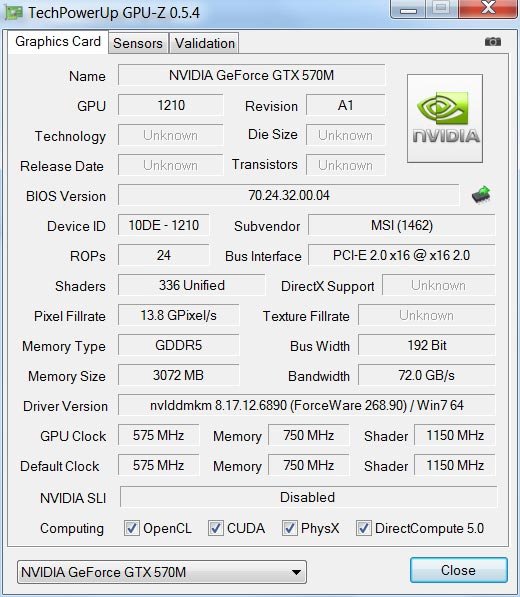Screen dimensions: 520x597
Task: Click the NVIDIA logo image
Action: 445,118
